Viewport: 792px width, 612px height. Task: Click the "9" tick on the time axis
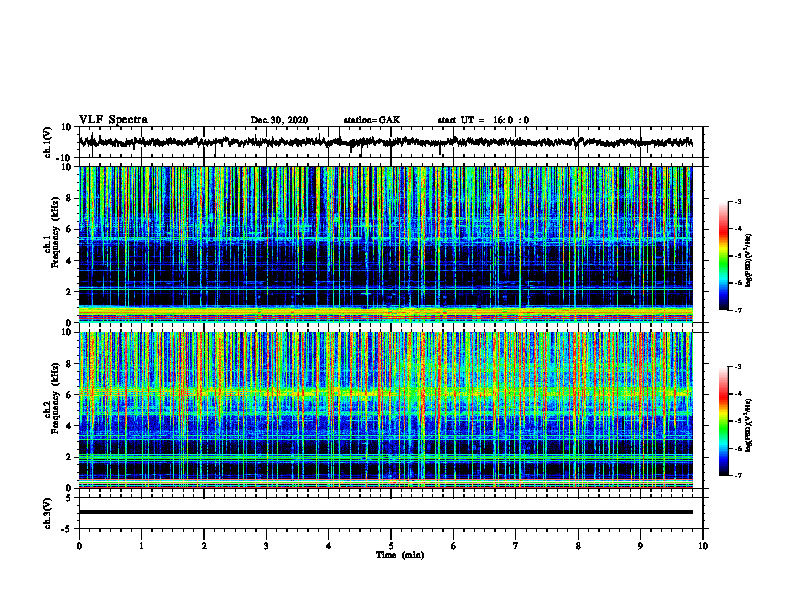point(640,546)
